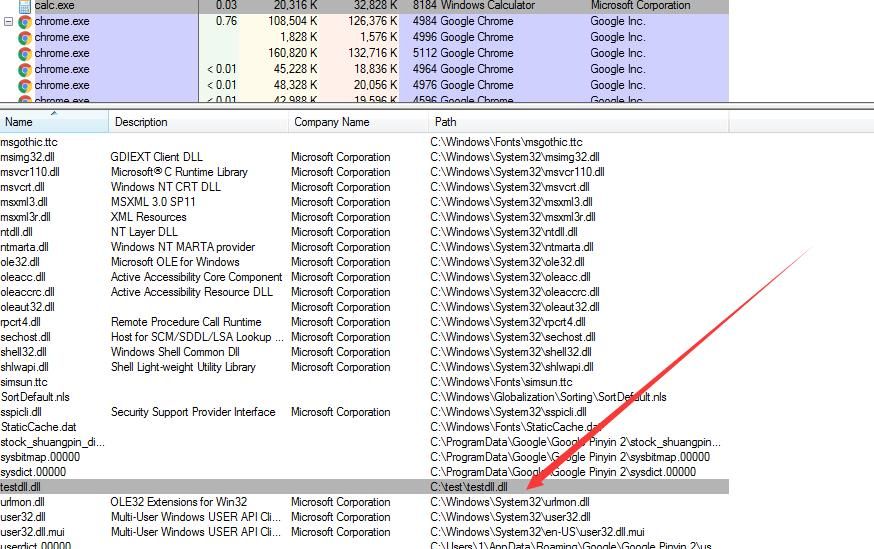Sort DLL list by Company Name column
Screen dimensions: 874x549
click(358, 122)
